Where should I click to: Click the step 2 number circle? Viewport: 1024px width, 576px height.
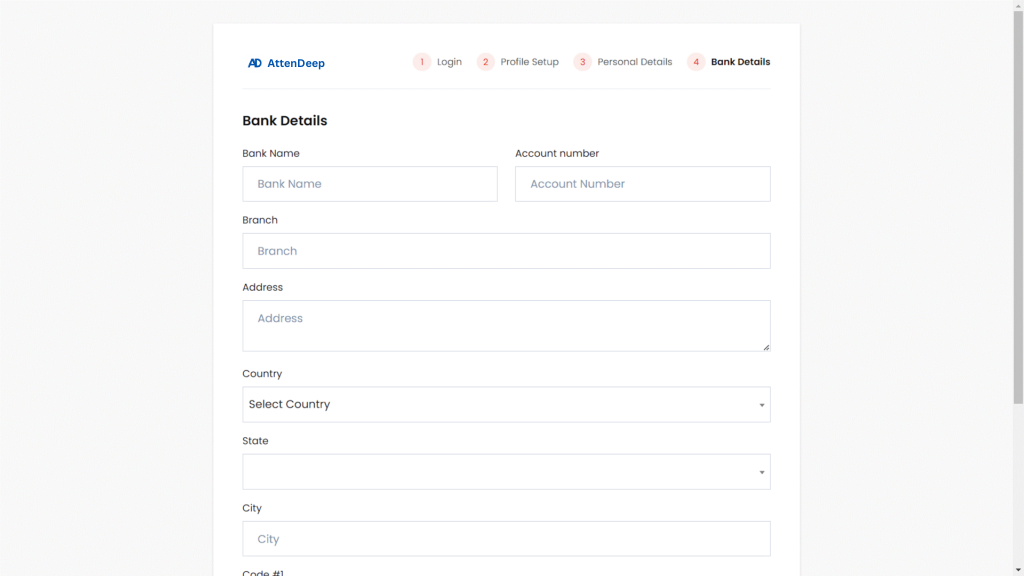tap(486, 62)
